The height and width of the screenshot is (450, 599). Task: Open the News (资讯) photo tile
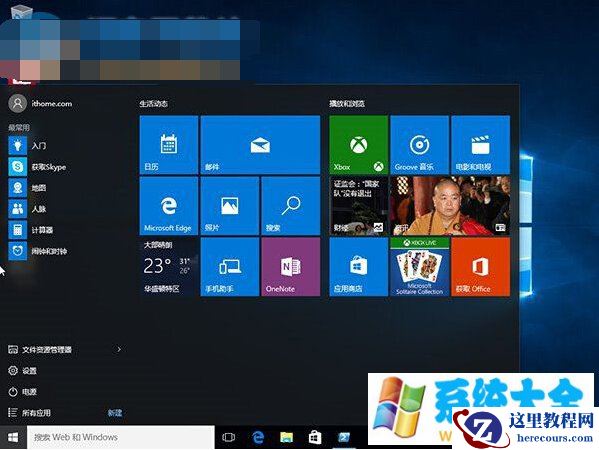[x=450, y=206]
